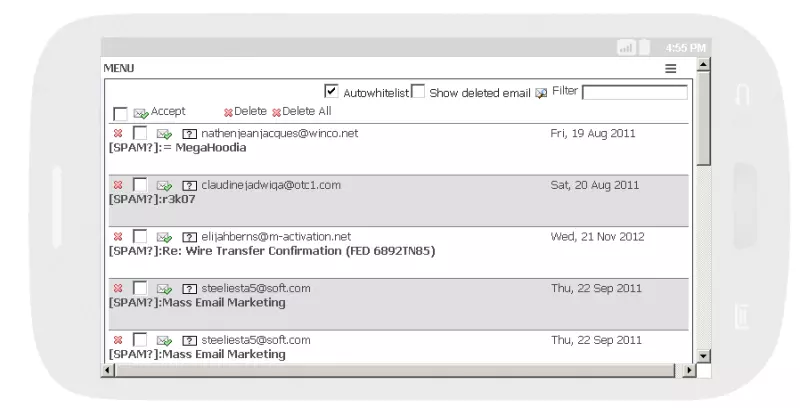
Task: Disable the Autowhitelist checkbox
Action: click(332, 91)
